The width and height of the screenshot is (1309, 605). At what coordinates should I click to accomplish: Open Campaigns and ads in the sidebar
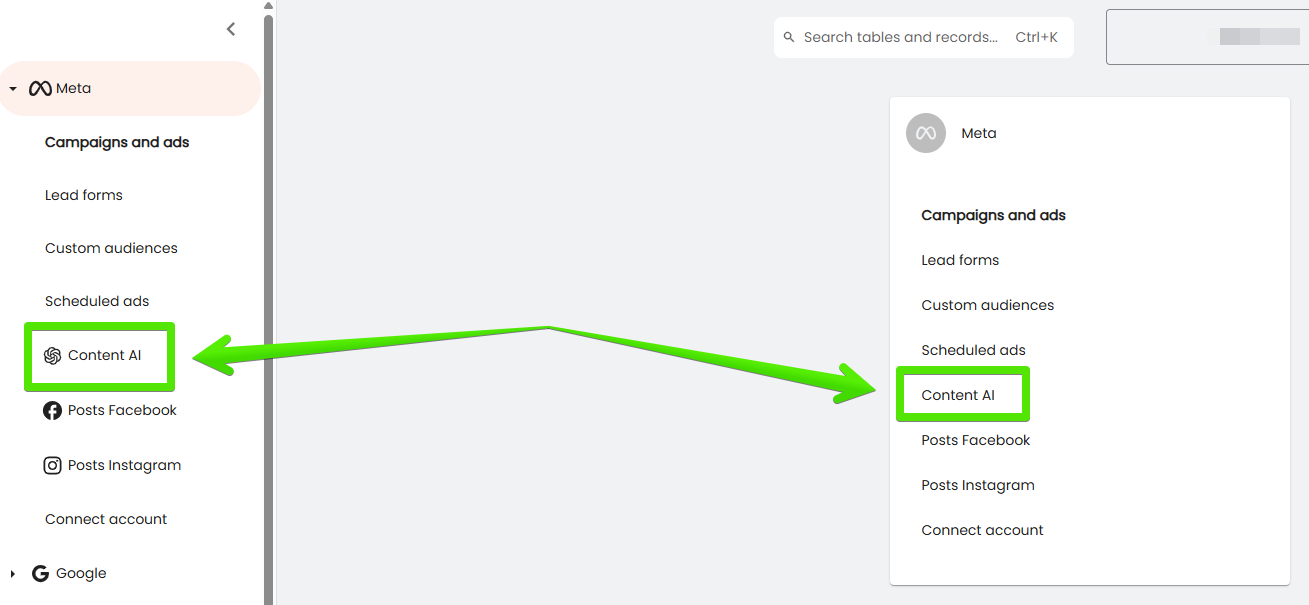[x=117, y=142]
